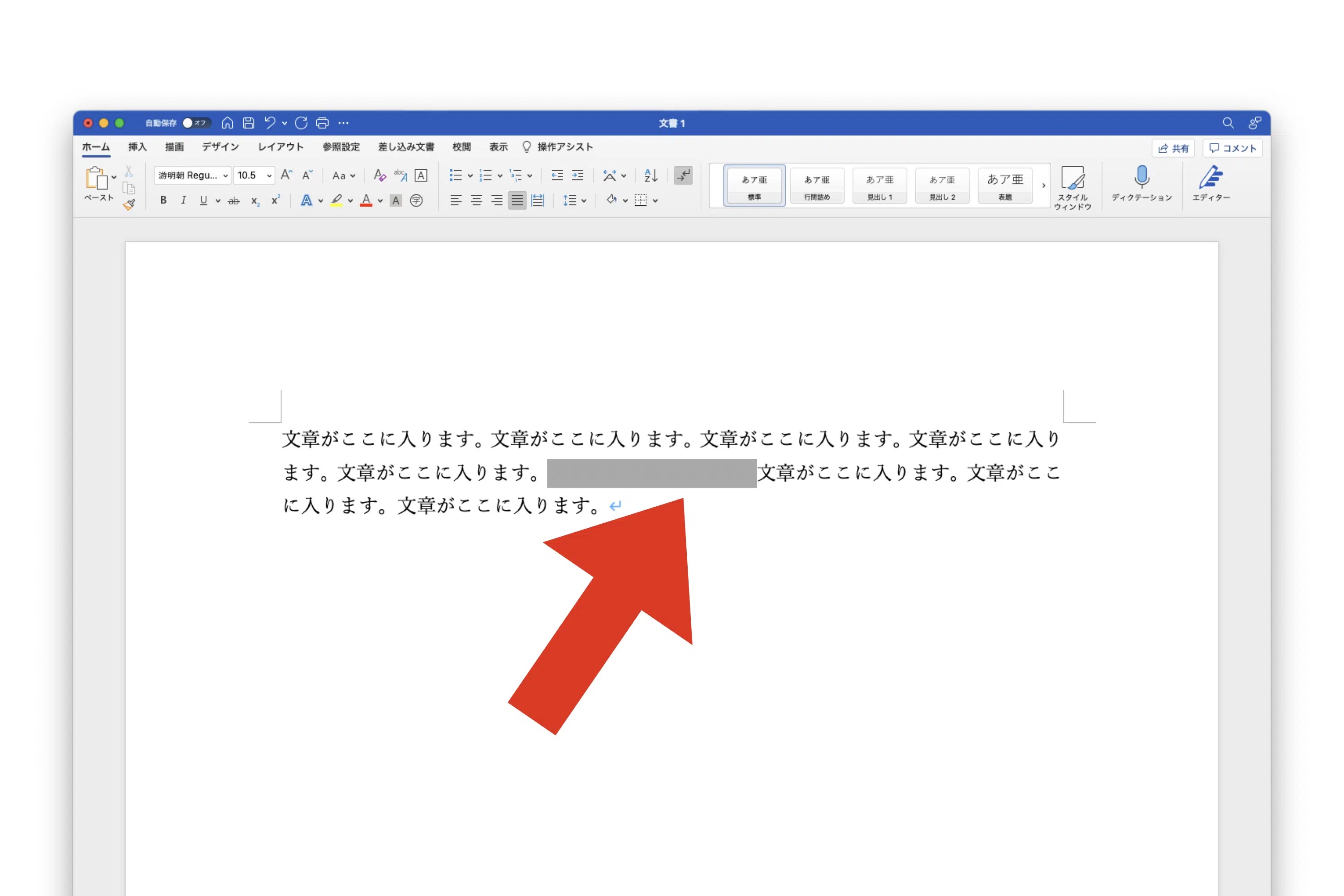Clear all formatting with eraser A icon

[x=379, y=175]
